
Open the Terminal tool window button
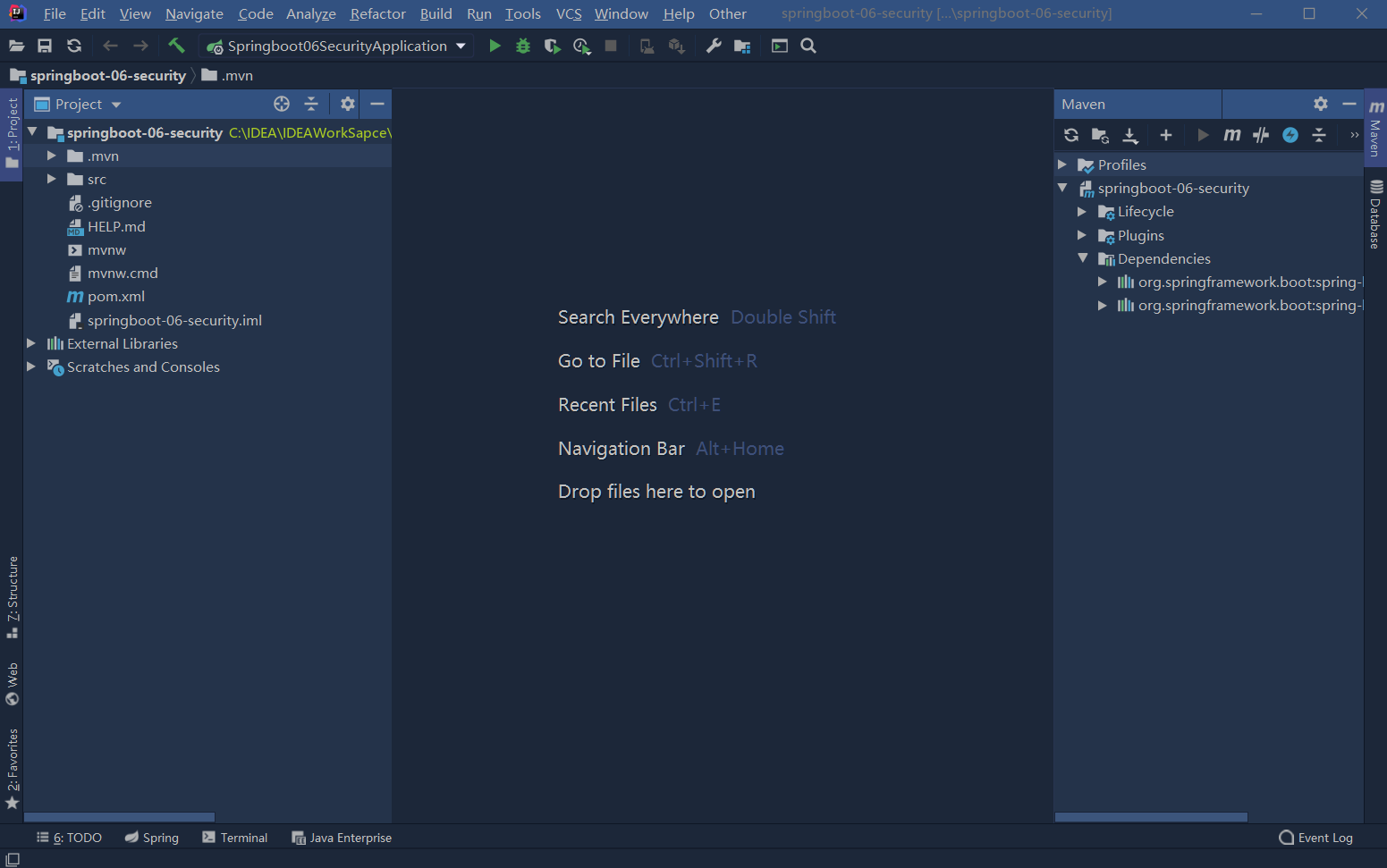(235, 838)
